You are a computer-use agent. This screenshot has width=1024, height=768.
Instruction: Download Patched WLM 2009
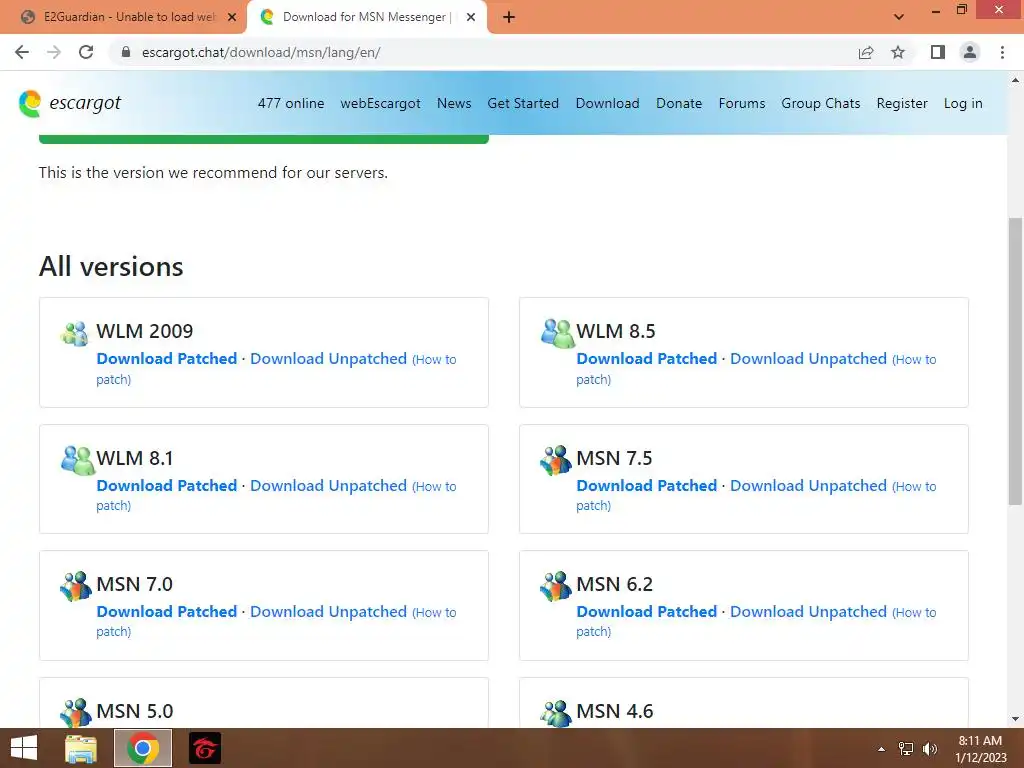[167, 359]
